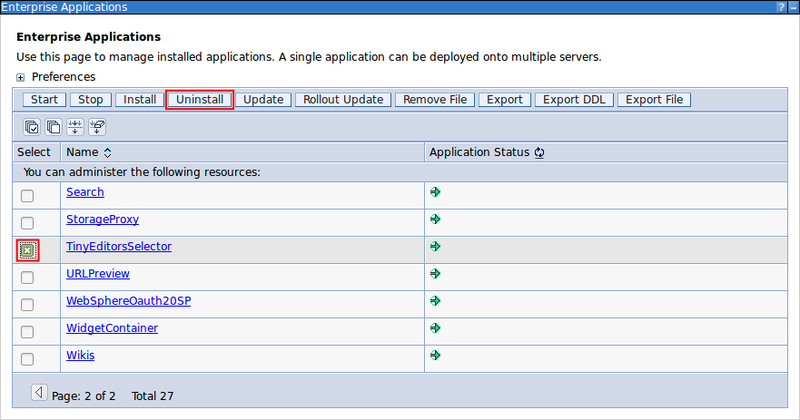Sort the table by the Name column arrows
Viewport: 800px width, 420px height.
(107, 153)
